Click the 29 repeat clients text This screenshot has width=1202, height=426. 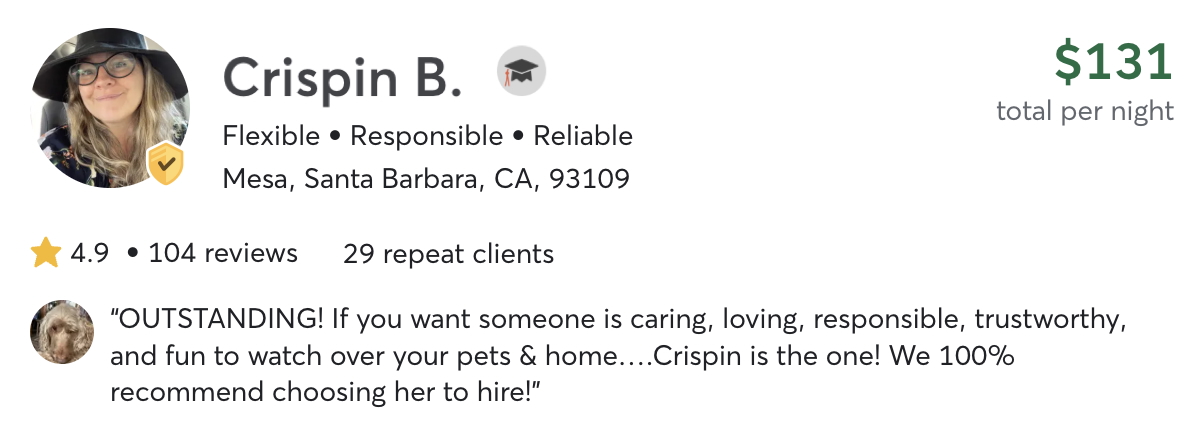(448, 254)
